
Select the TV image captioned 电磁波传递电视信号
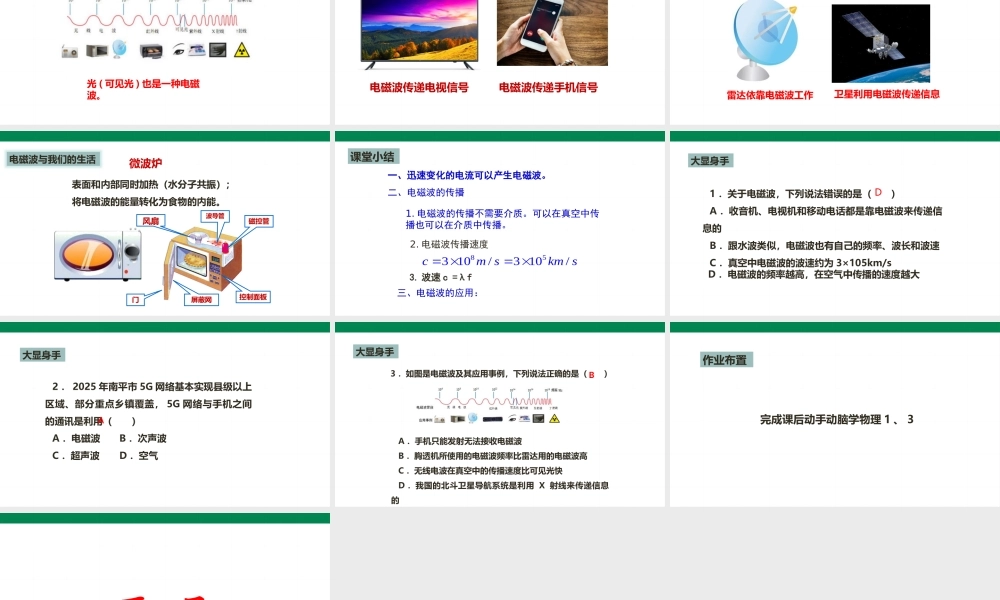click(x=419, y=34)
